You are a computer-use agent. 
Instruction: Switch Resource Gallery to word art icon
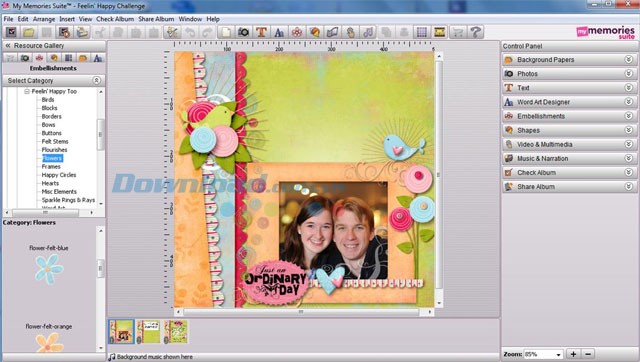[x=98, y=58]
